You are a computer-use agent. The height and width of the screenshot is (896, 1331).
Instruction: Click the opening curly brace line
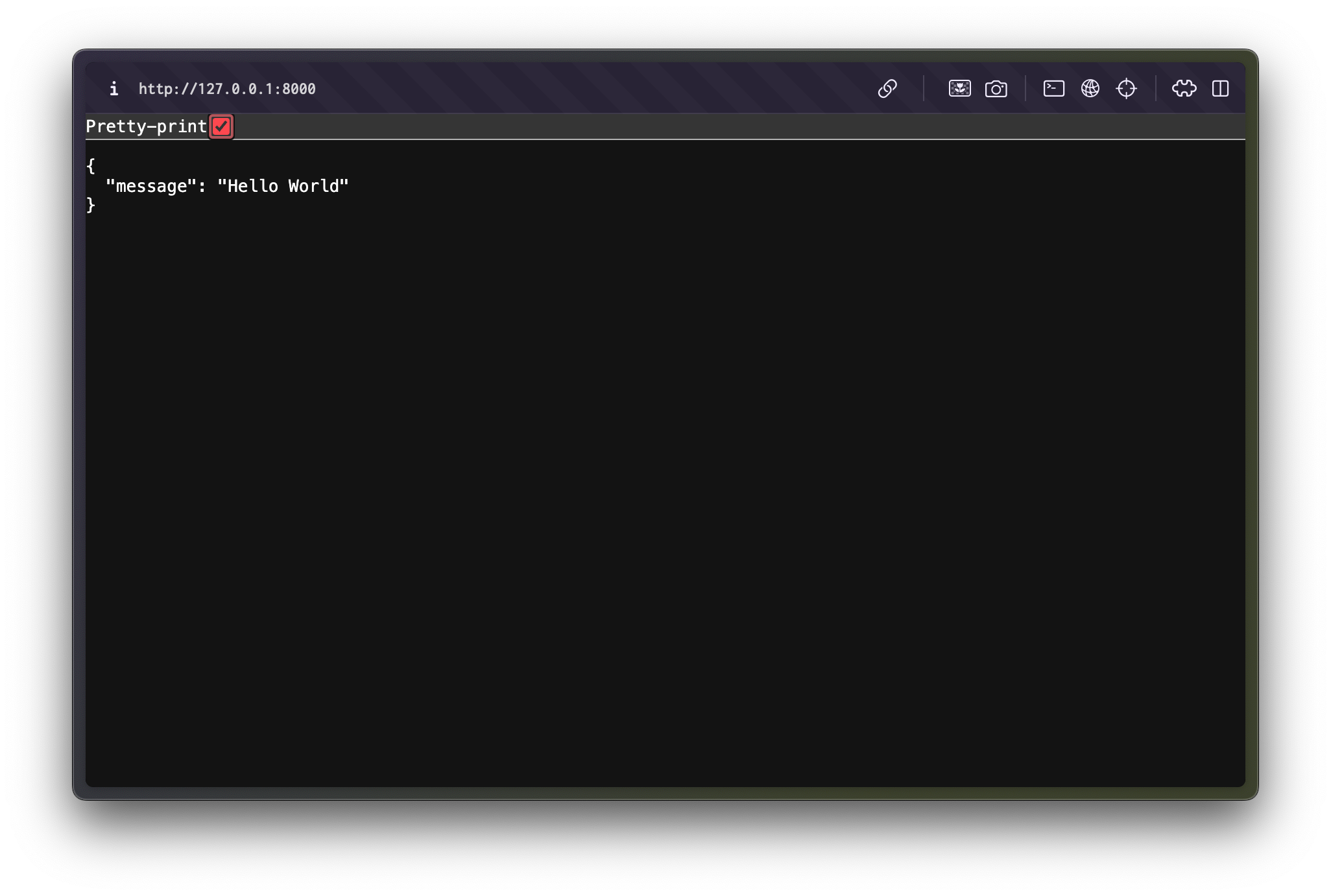91,166
